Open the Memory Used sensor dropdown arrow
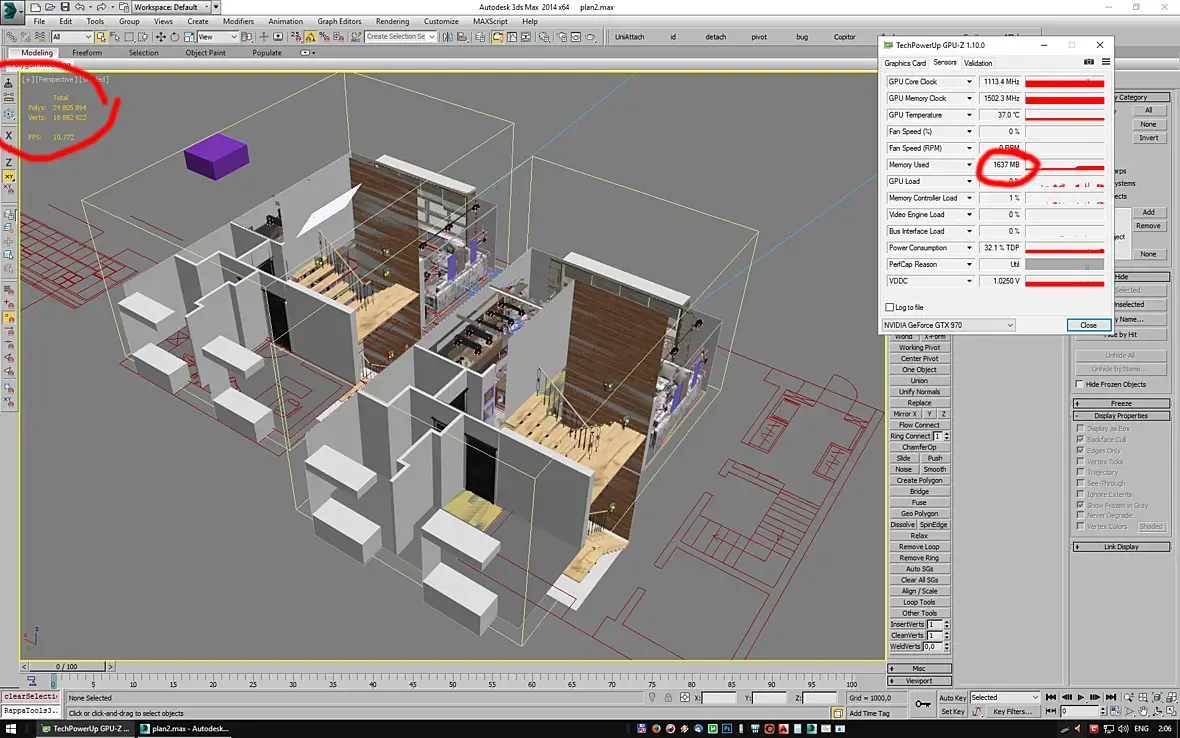1180x738 pixels. (x=969, y=165)
